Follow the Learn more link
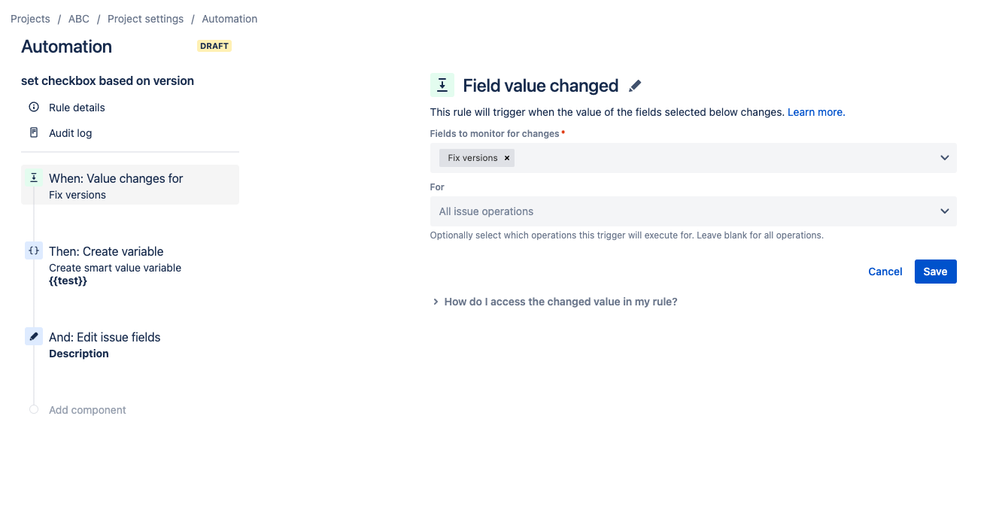Screen dimensions: 999x516 (x=815, y=112)
